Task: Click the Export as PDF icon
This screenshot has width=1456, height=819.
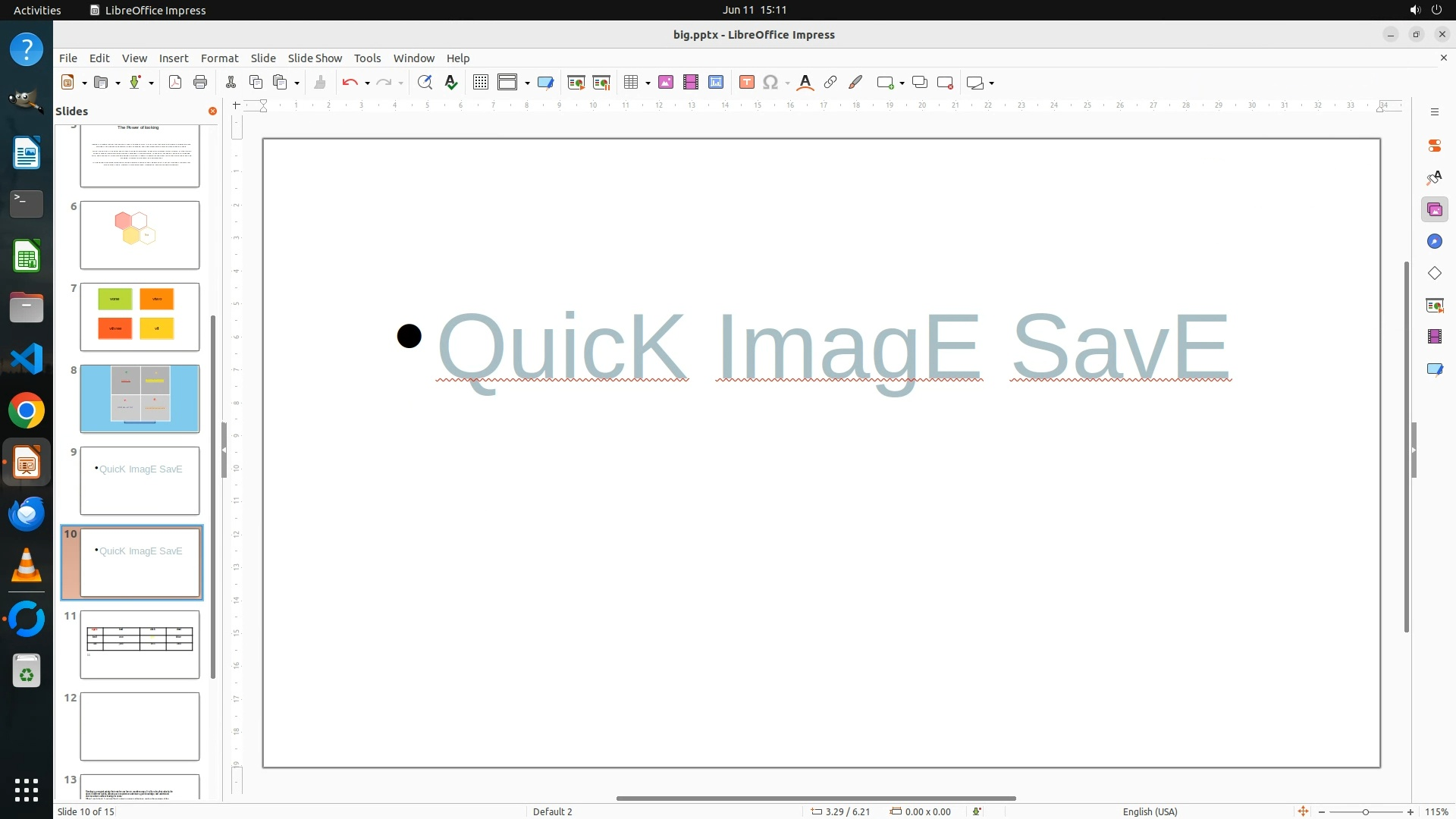Action: click(x=175, y=83)
